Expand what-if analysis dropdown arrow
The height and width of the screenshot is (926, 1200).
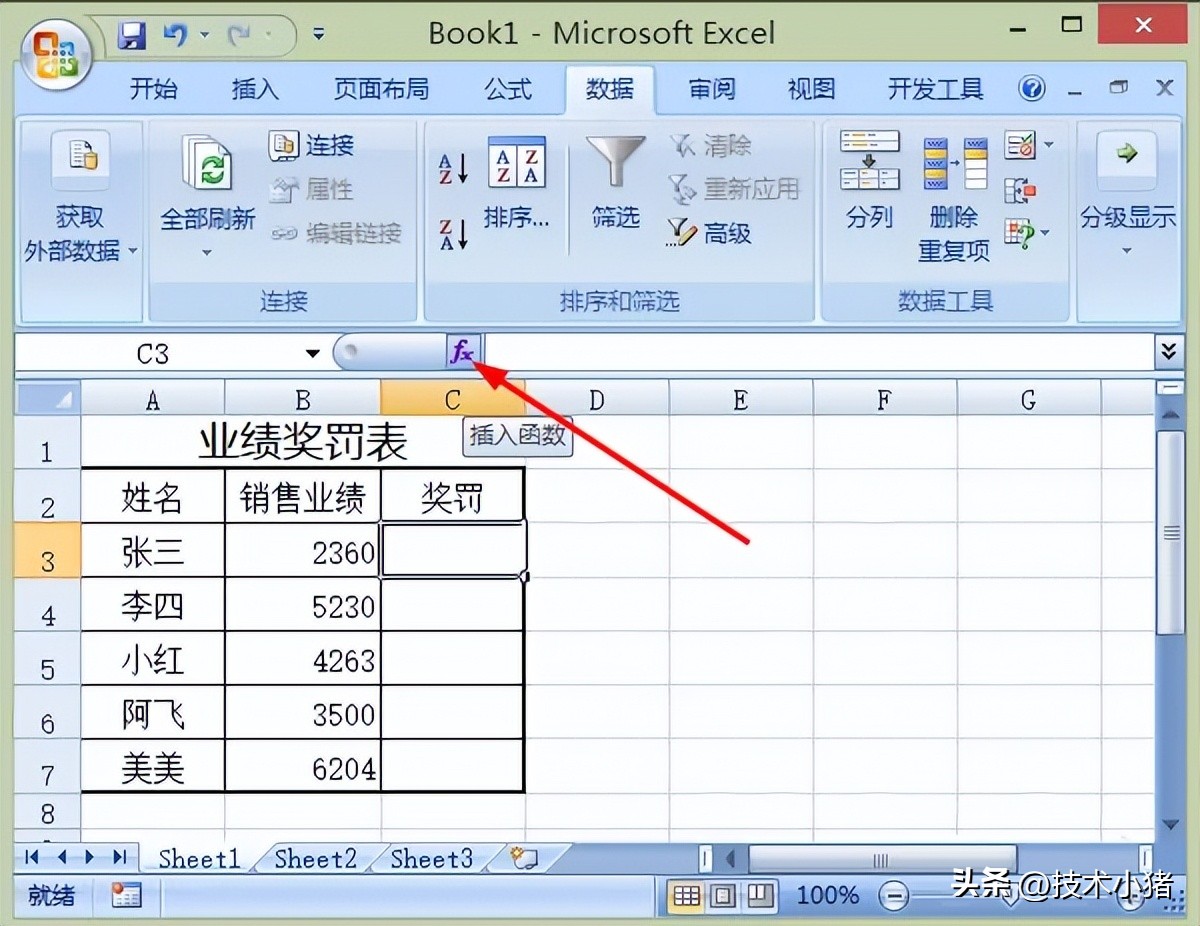(1047, 234)
